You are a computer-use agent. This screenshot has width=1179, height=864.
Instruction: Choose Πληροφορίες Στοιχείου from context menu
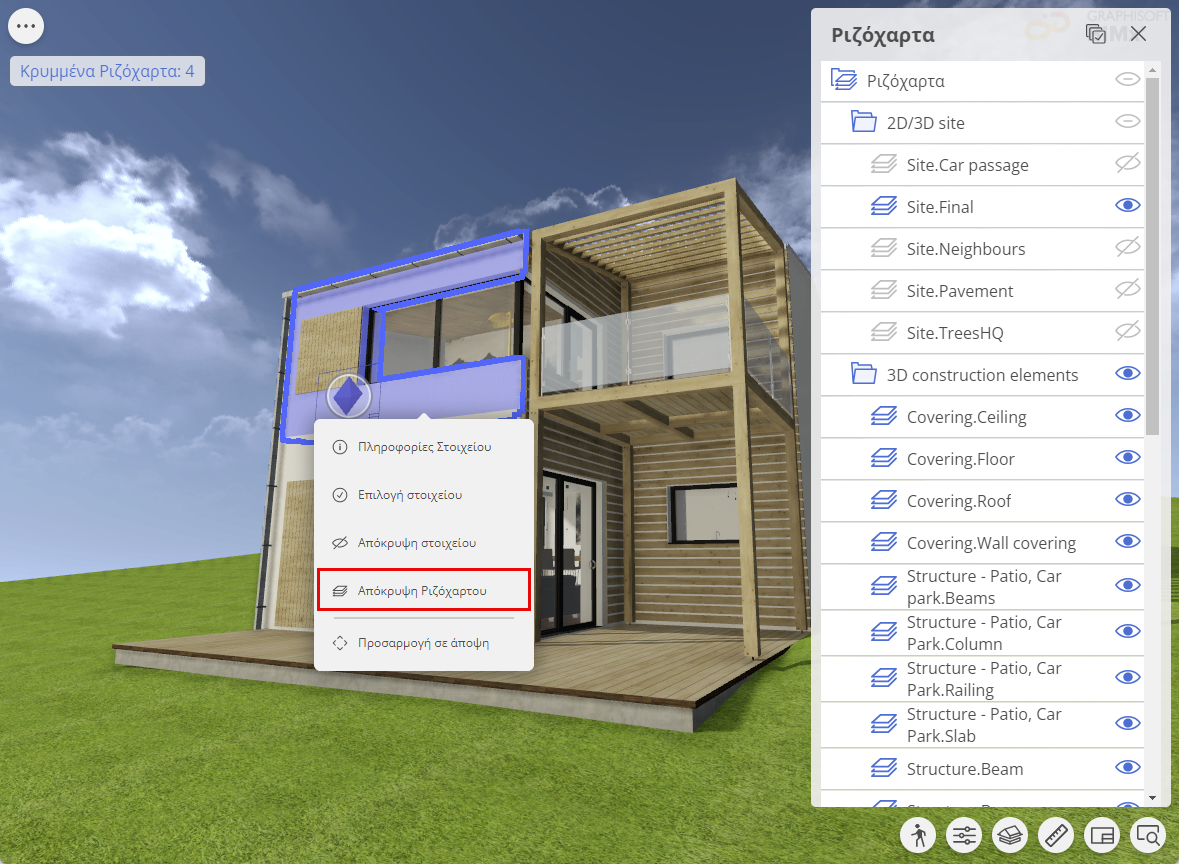point(424,447)
